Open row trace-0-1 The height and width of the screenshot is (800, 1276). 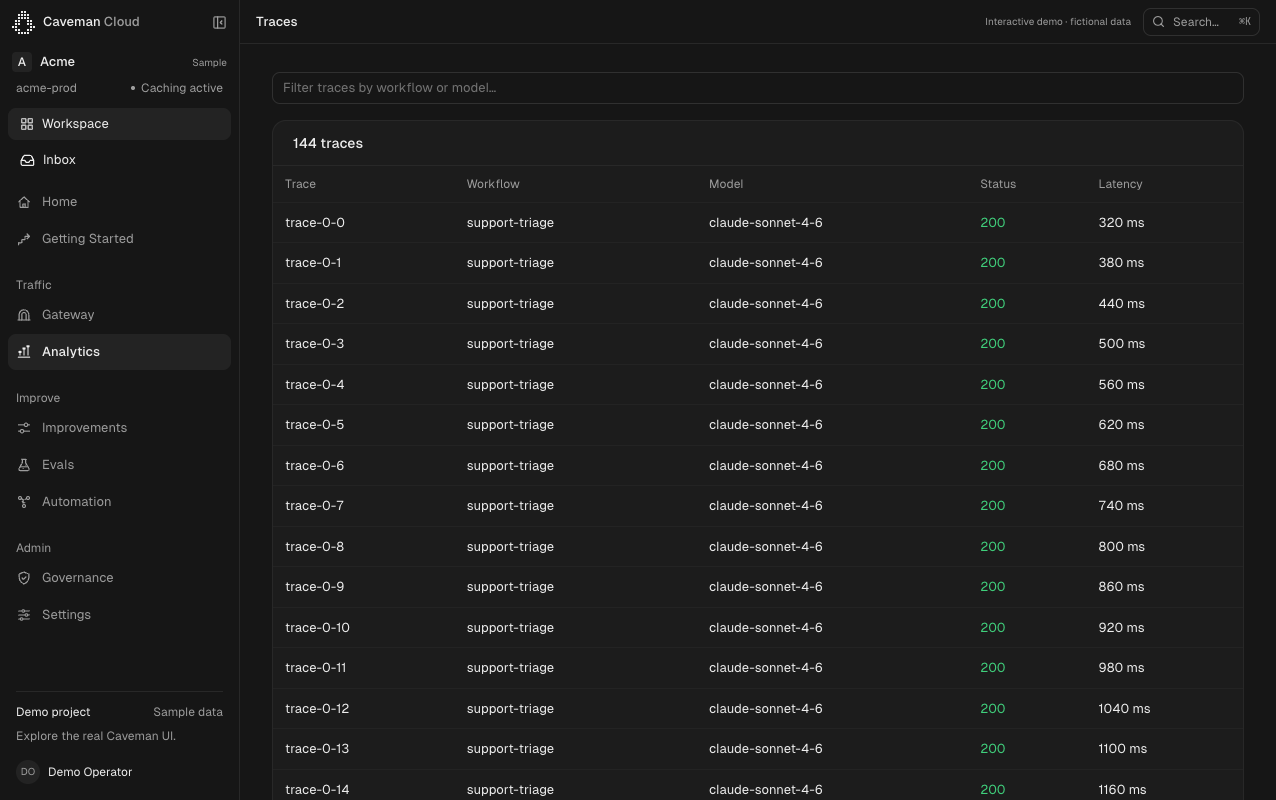(757, 263)
